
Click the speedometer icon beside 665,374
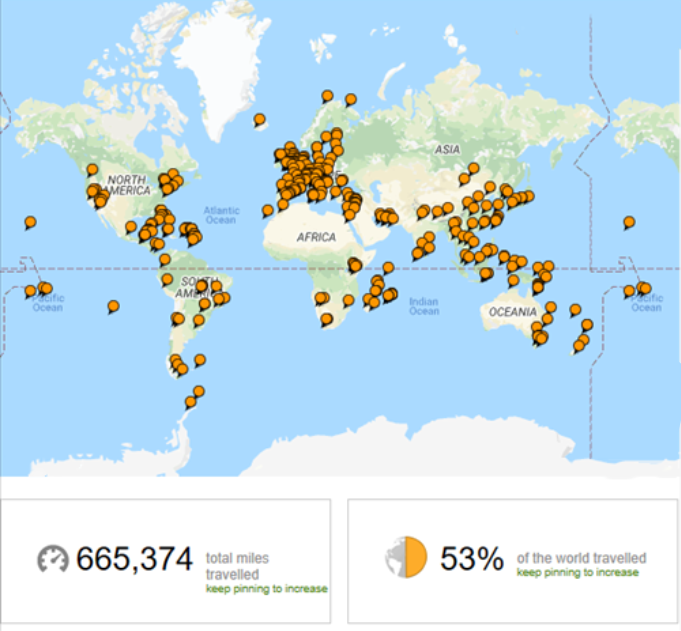click(53, 559)
